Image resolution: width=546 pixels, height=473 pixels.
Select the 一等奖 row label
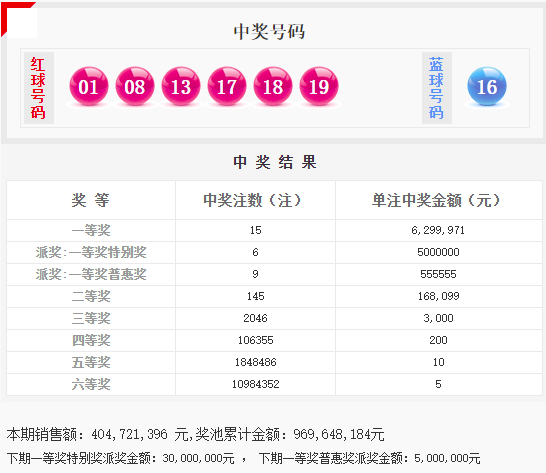click(x=91, y=230)
